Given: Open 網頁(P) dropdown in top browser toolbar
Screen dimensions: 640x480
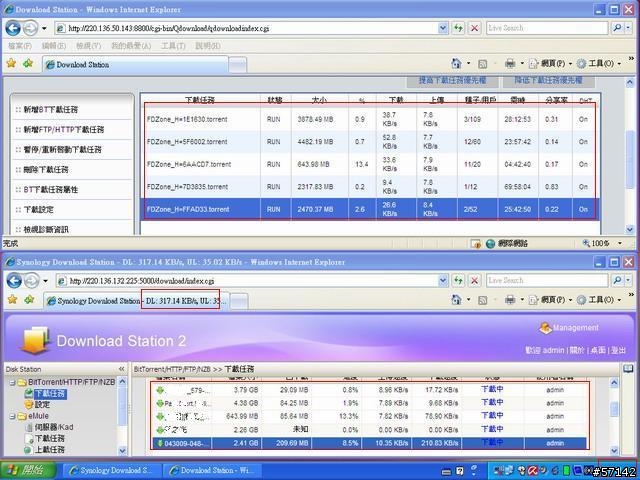Looking at the screenshot, I should [x=570, y=64].
